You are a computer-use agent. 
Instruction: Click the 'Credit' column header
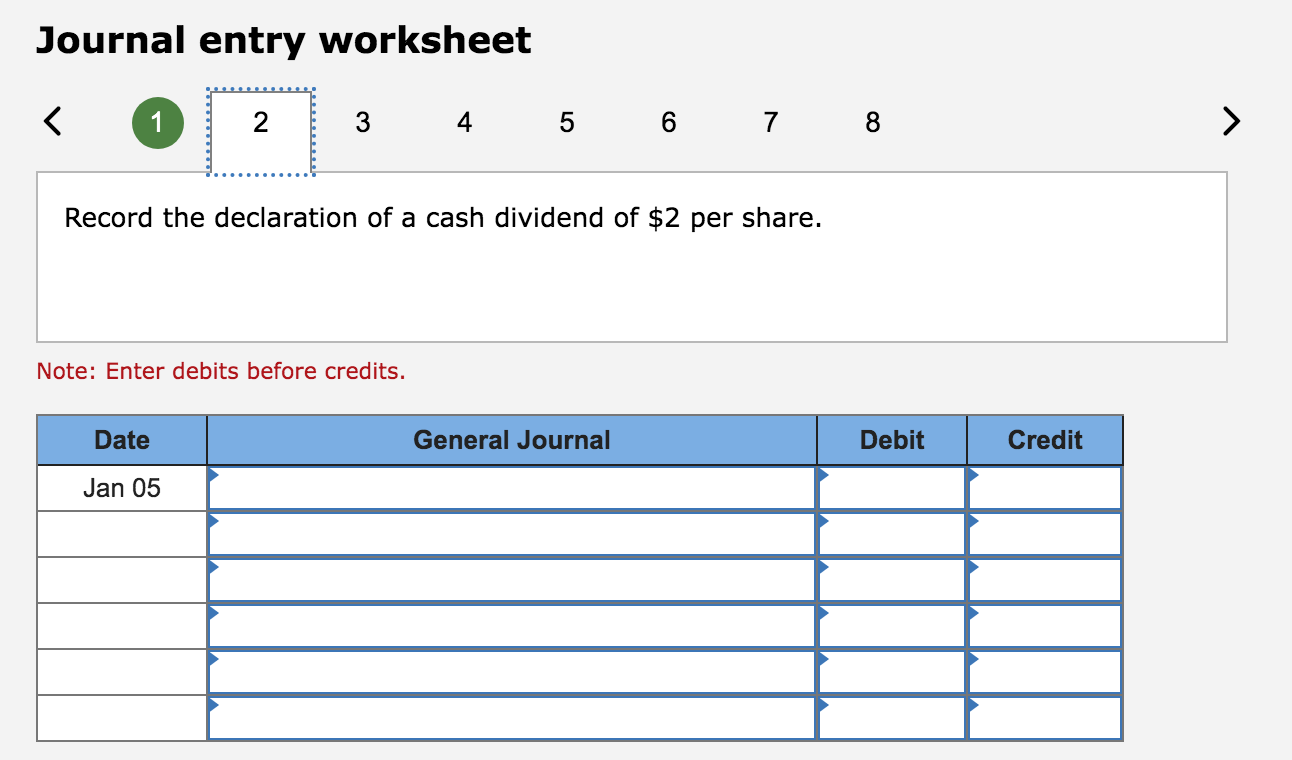[1045, 440]
